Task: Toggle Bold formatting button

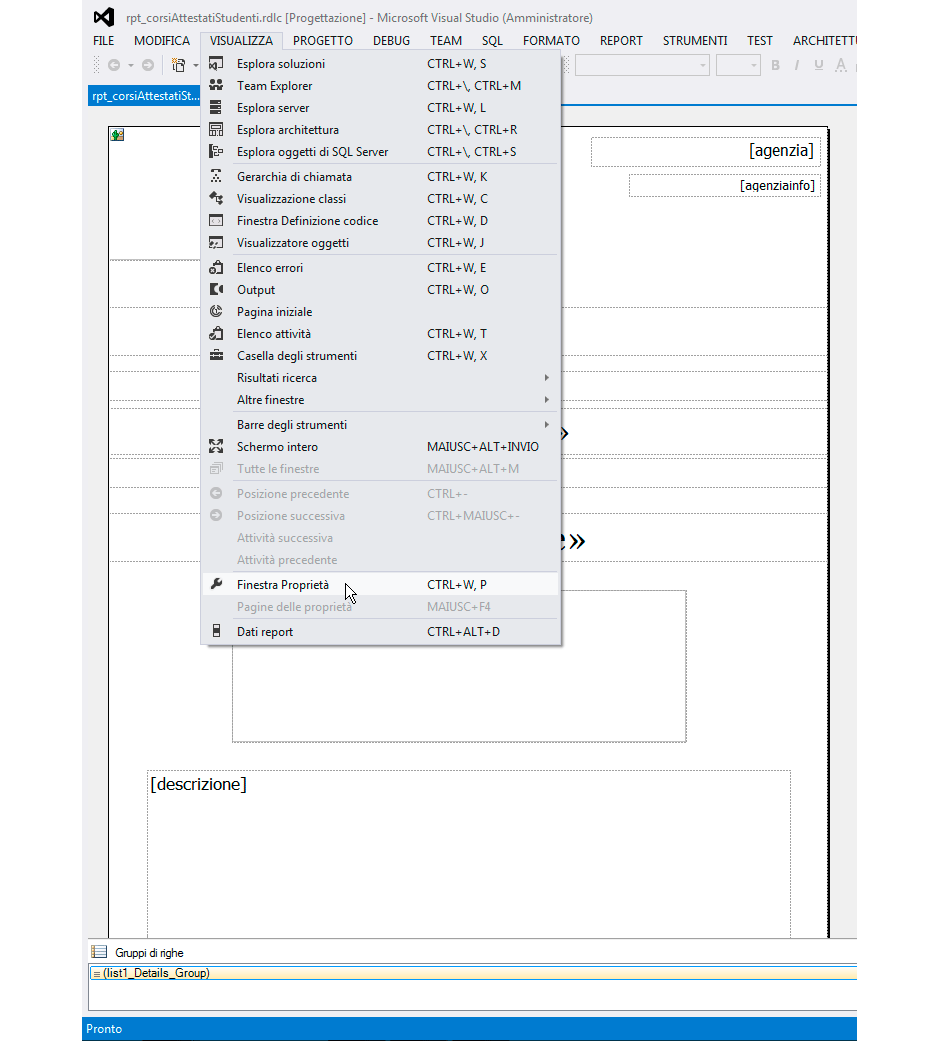Action: coord(775,65)
